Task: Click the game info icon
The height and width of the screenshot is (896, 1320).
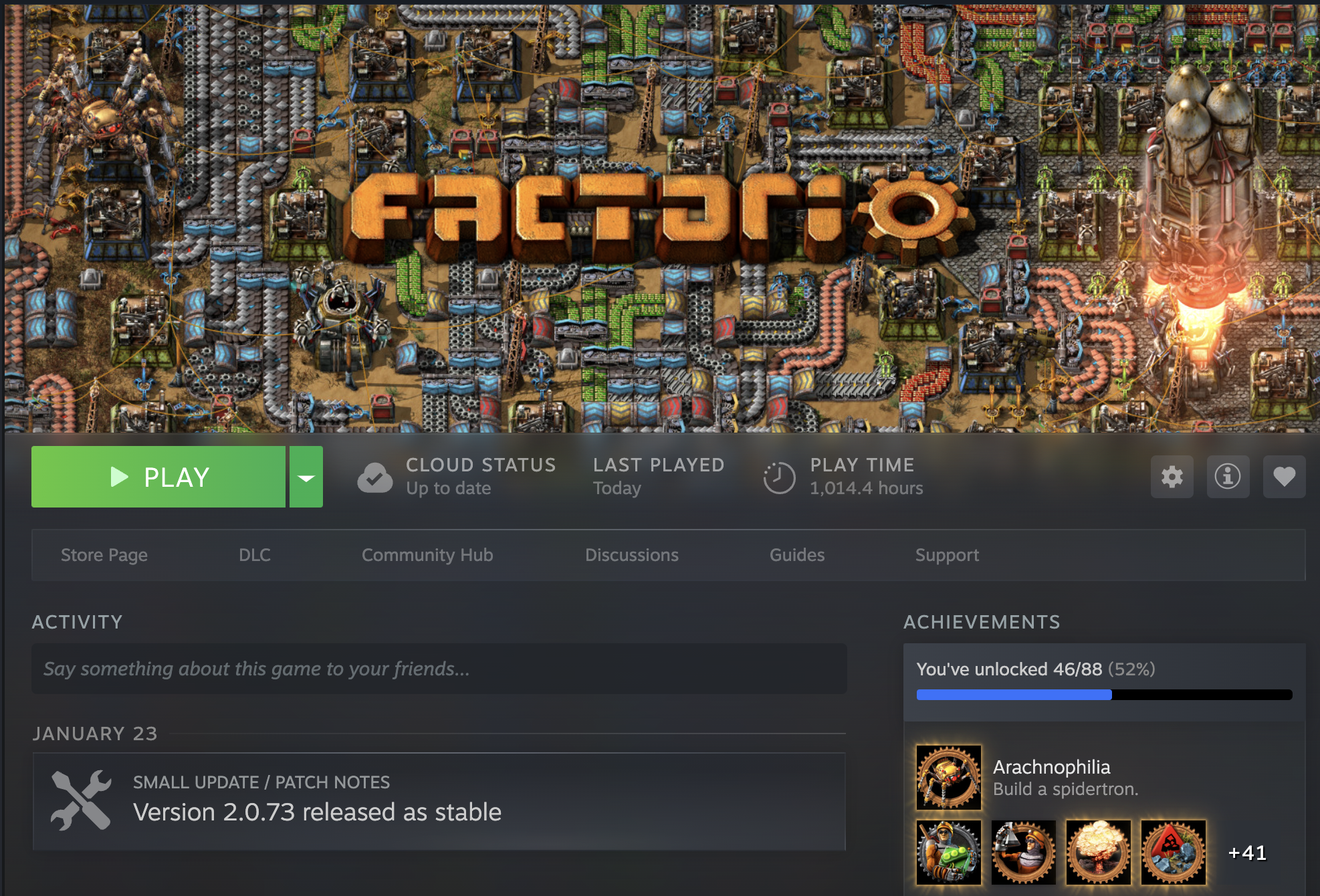Action: click(1228, 477)
